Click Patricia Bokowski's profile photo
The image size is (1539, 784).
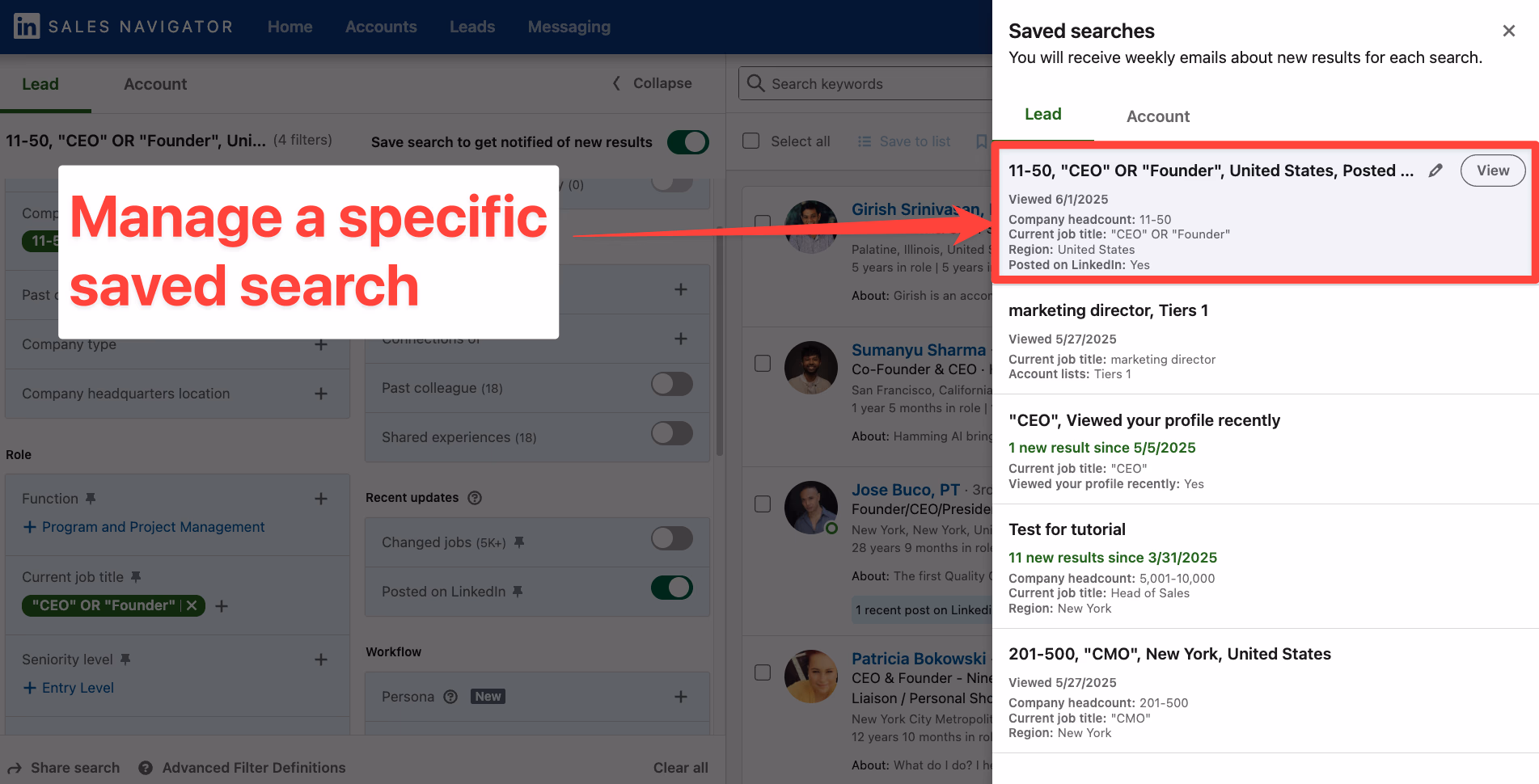click(x=811, y=677)
